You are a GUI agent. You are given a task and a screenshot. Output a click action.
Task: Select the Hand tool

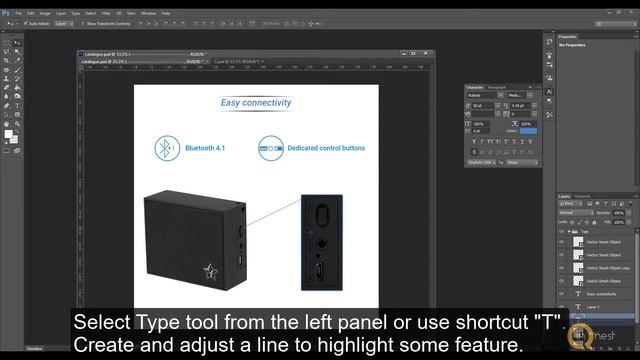click(x=7, y=124)
